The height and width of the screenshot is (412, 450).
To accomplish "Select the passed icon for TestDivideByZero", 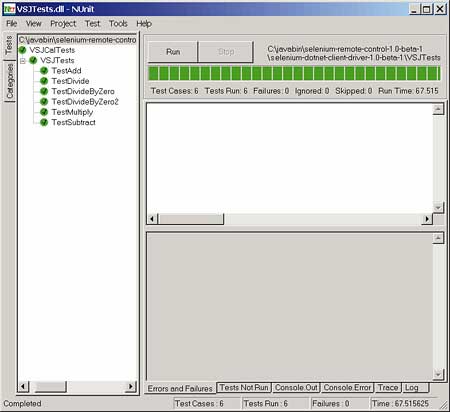I will pos(44,91).
